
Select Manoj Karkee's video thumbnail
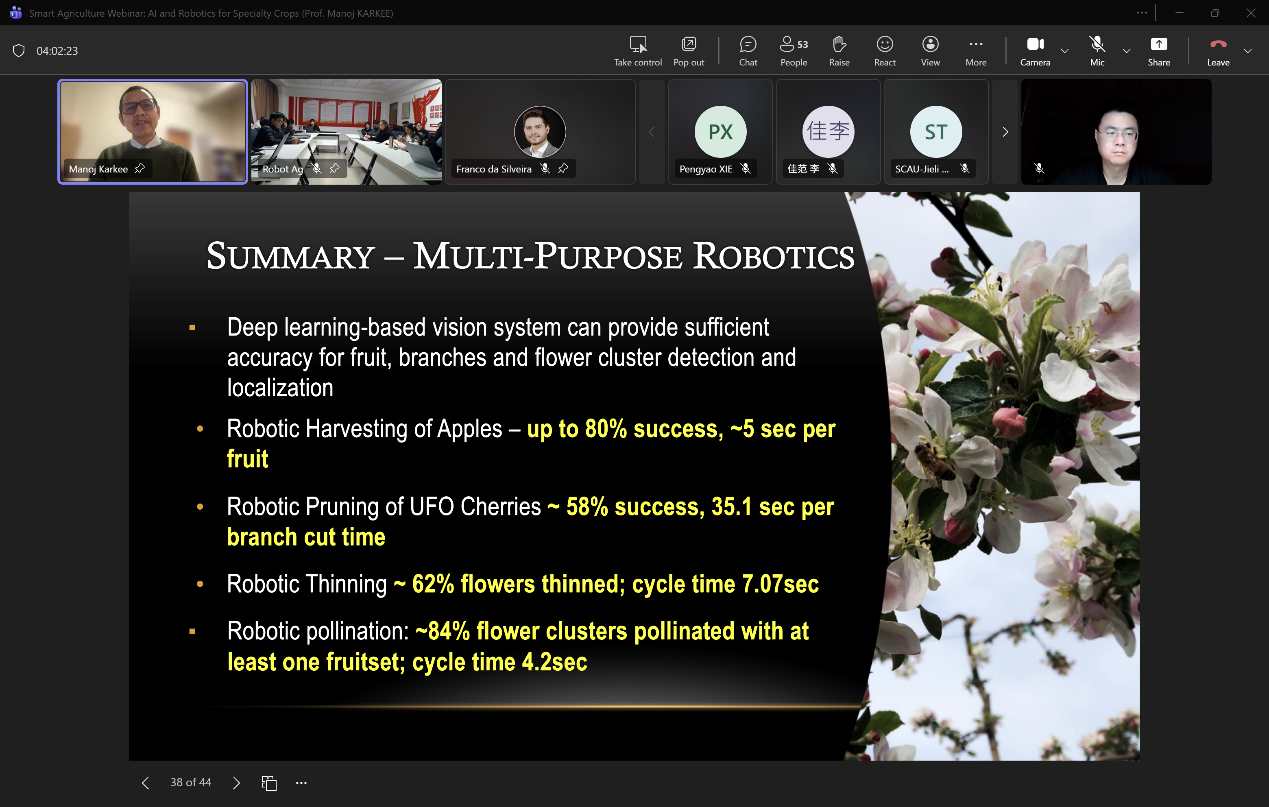(152, 132)
